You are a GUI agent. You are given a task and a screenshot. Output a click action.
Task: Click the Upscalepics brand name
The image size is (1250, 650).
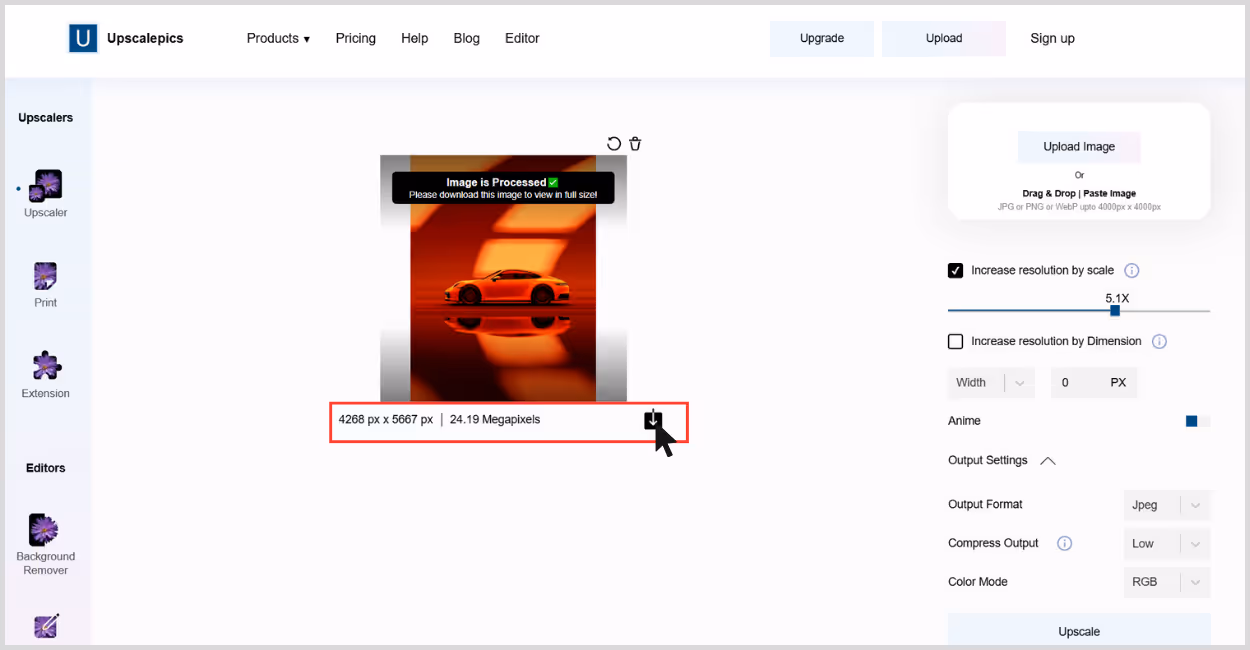pos(145,39)
